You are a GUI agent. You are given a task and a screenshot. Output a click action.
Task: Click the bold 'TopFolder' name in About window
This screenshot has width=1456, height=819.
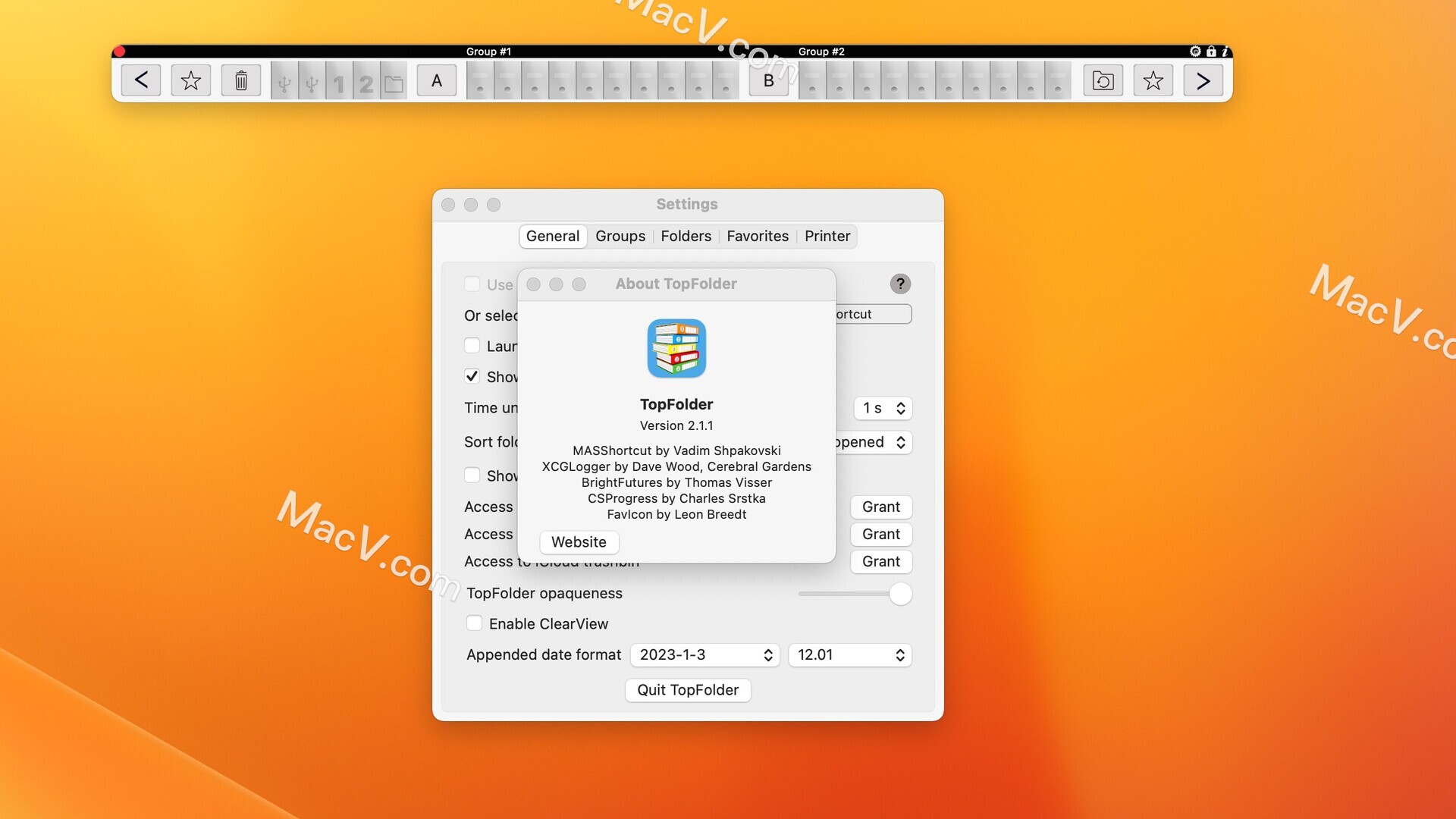(676, 404)
